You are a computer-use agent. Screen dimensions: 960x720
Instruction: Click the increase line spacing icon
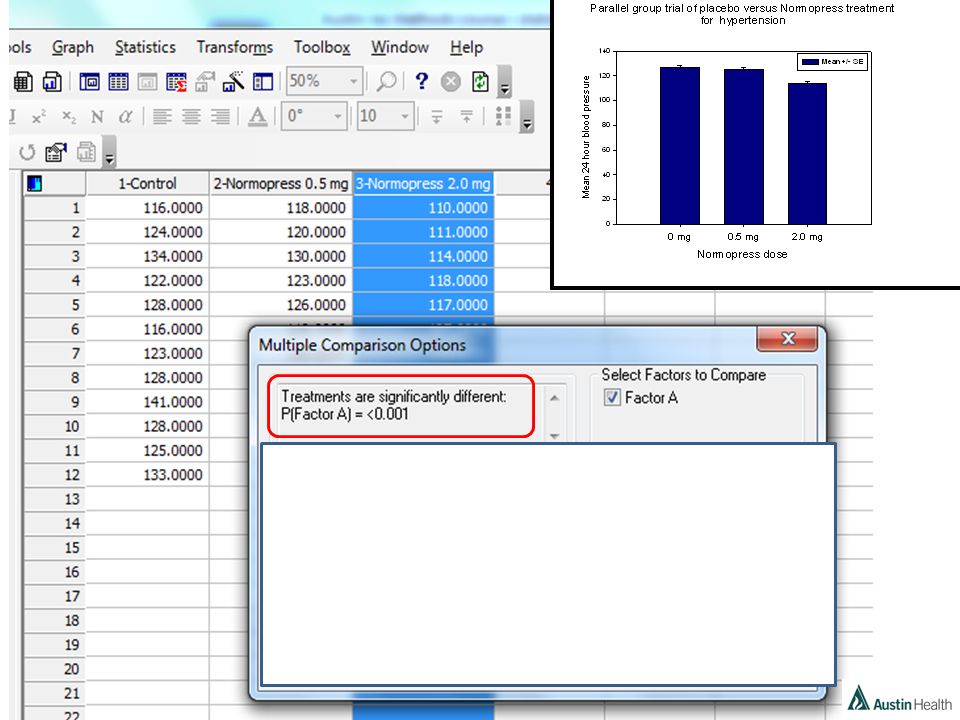(x=466, y=116)
